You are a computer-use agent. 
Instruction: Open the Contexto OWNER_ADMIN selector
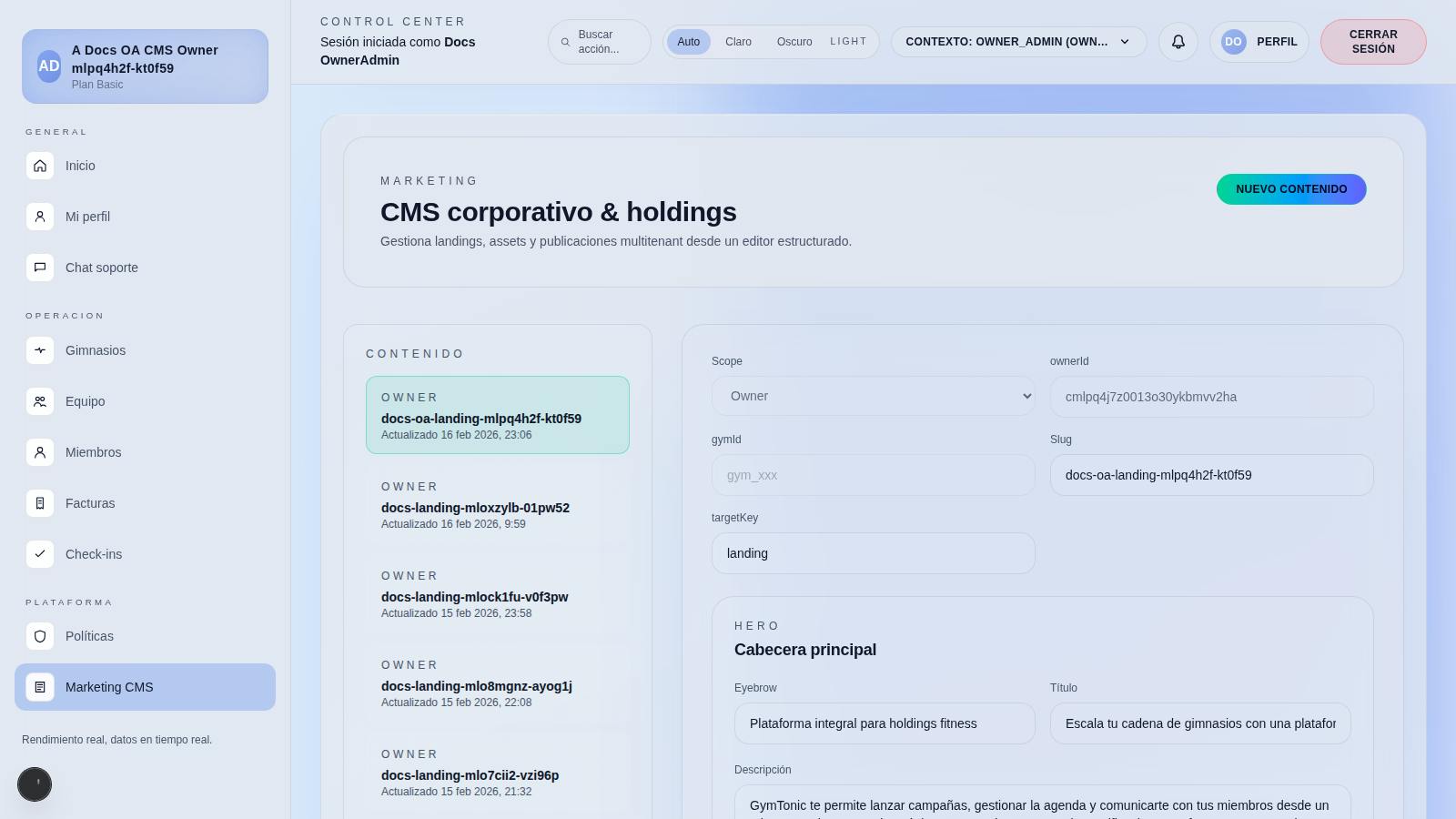1018,42
